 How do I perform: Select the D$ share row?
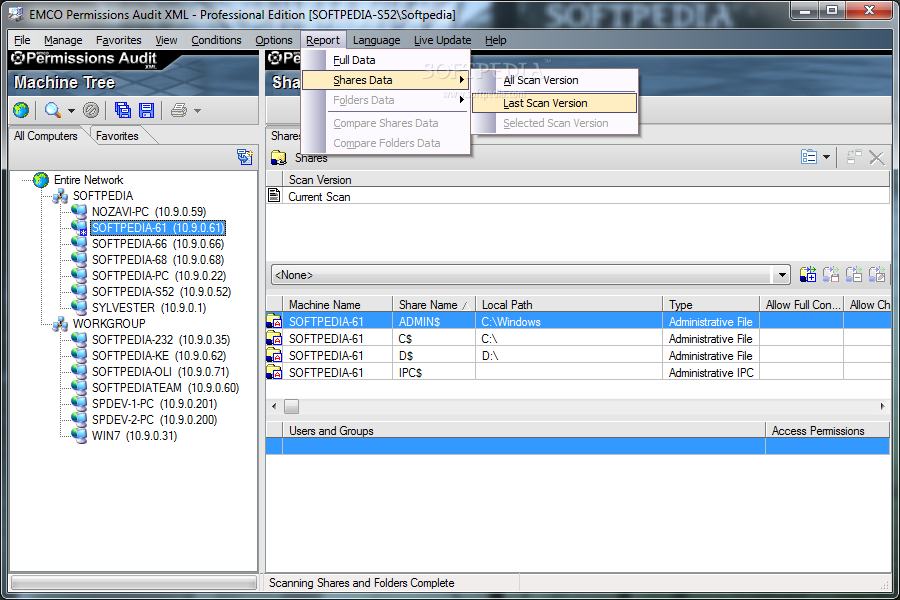[578, 356]
